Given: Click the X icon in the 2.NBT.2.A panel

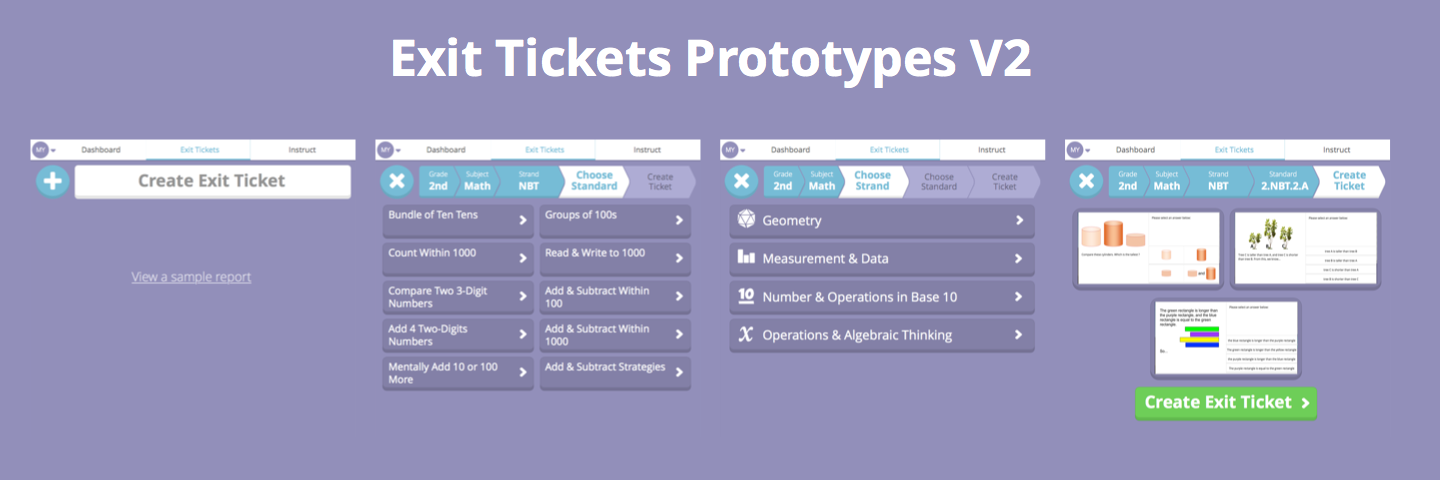Looking at the screenshot, I should pos(1086,181).
